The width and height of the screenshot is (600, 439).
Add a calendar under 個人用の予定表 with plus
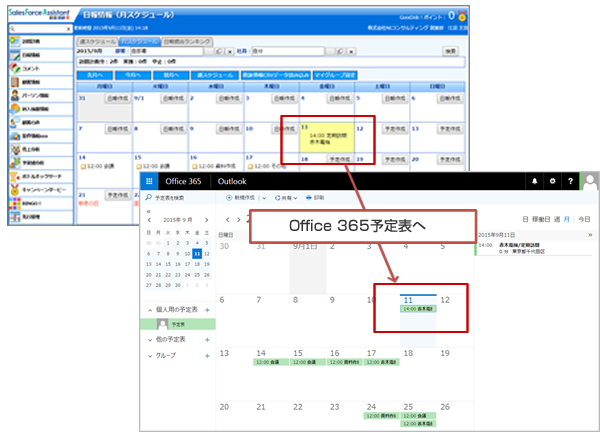[207, 310]
